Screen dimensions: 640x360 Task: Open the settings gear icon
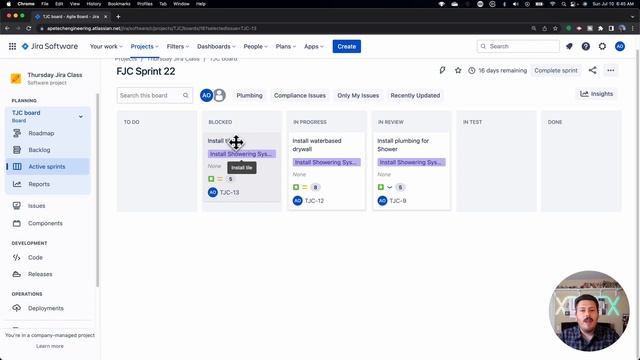click(602, 47)
